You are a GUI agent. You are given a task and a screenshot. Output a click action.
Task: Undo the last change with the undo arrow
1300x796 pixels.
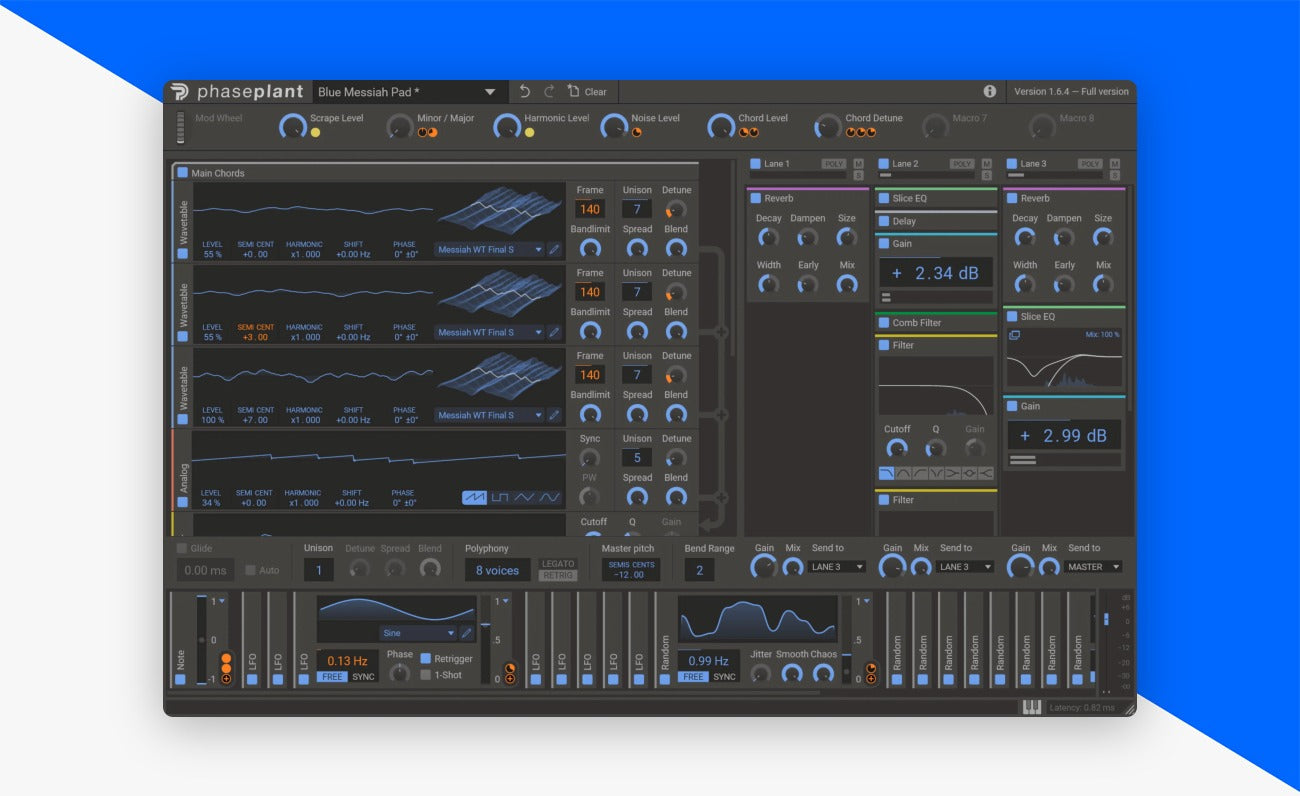(x=525, y=91)
